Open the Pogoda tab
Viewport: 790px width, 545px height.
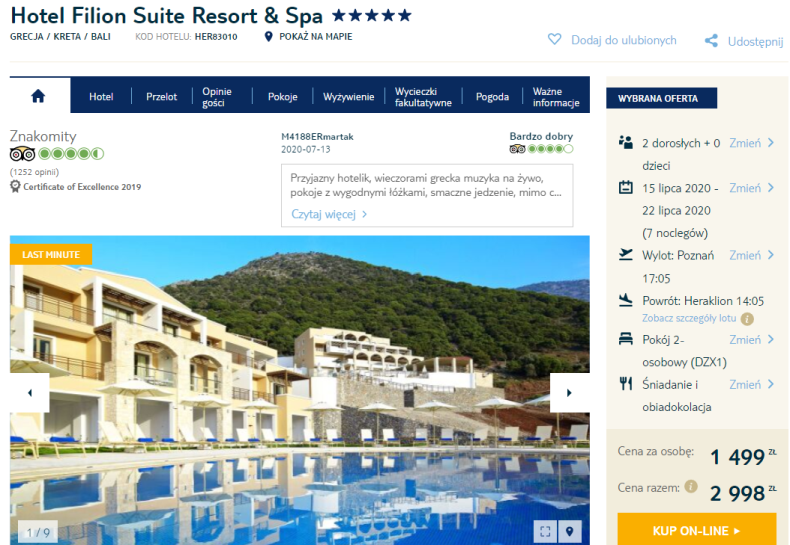(492, 96)
